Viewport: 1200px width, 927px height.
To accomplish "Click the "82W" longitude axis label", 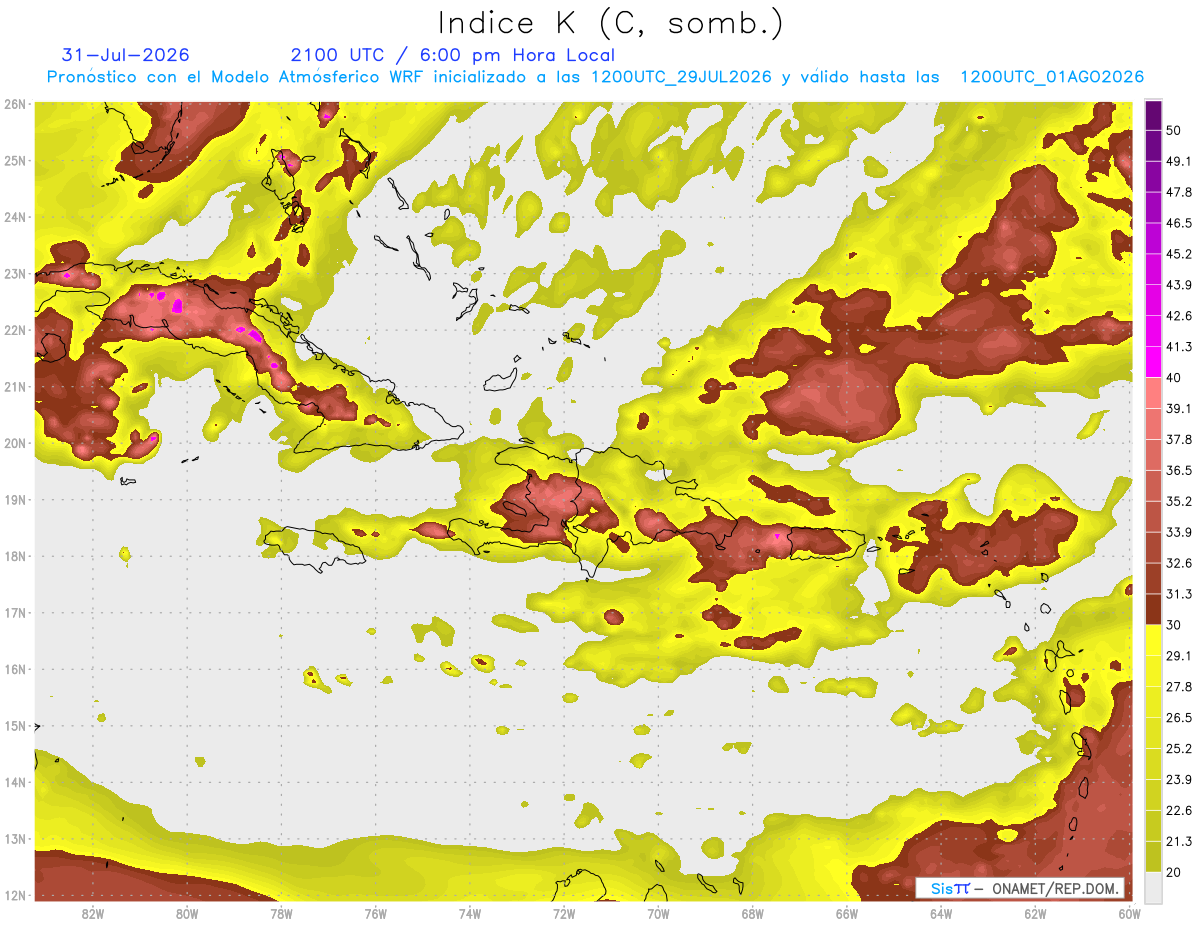I will [x=93, y=913].
